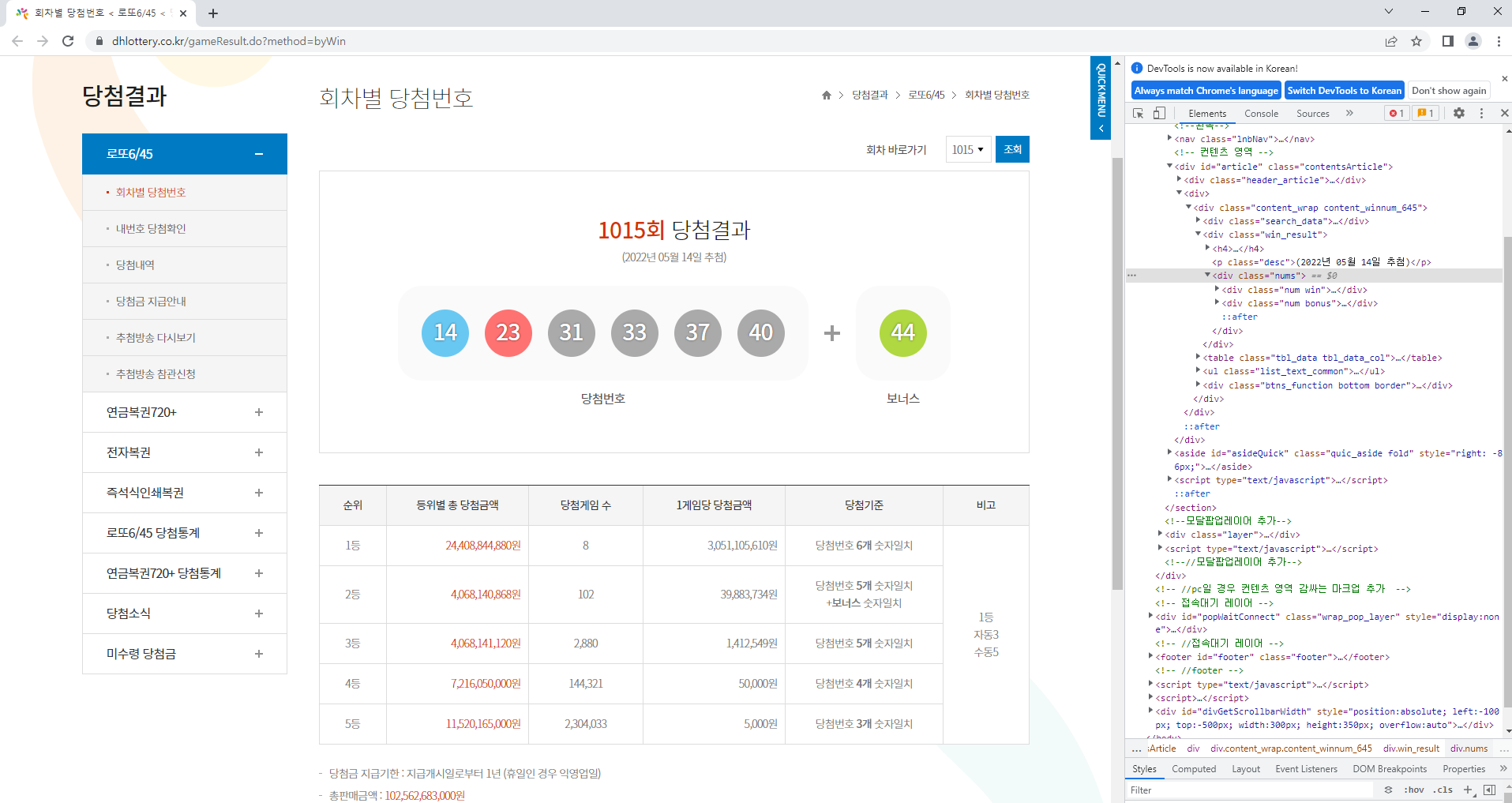Dismiss the DevTools language infobar
1512x803 pixels.
(1504, 79)
